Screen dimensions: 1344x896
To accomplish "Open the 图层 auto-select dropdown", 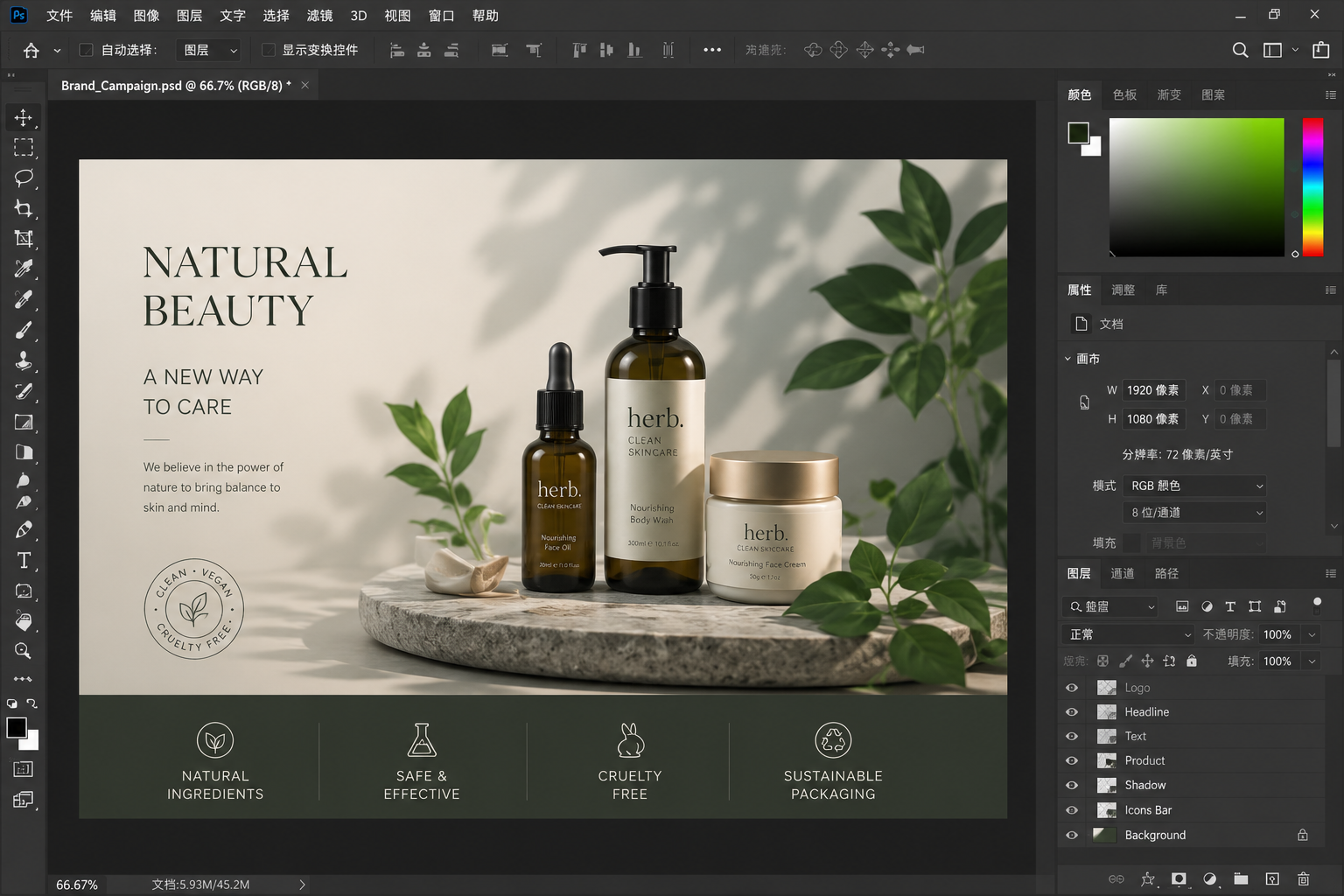I will 209,50.
